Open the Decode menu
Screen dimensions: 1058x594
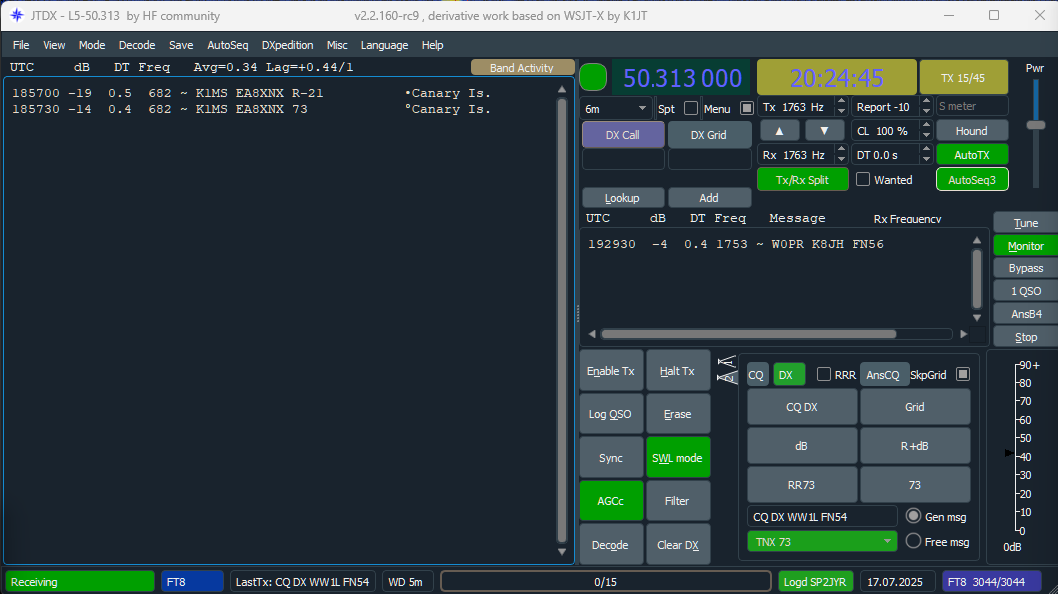[137, 45]
